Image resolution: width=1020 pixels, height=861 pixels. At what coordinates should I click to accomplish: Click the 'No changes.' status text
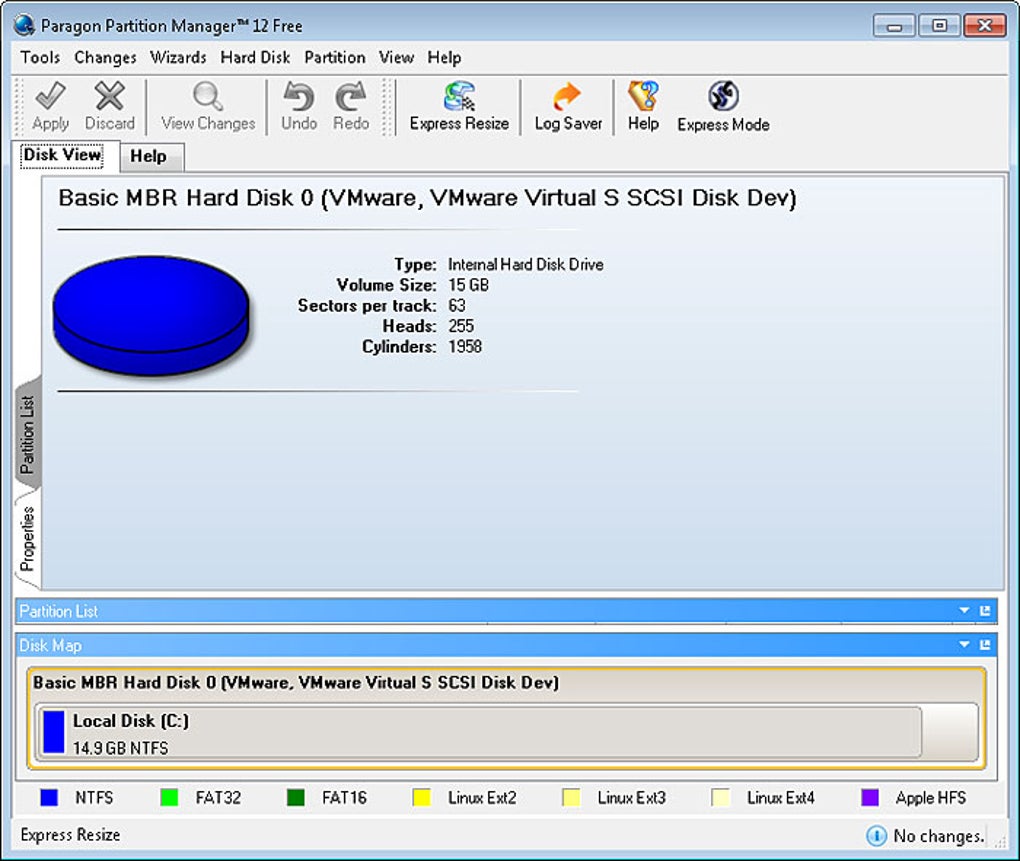coord(939,836)
